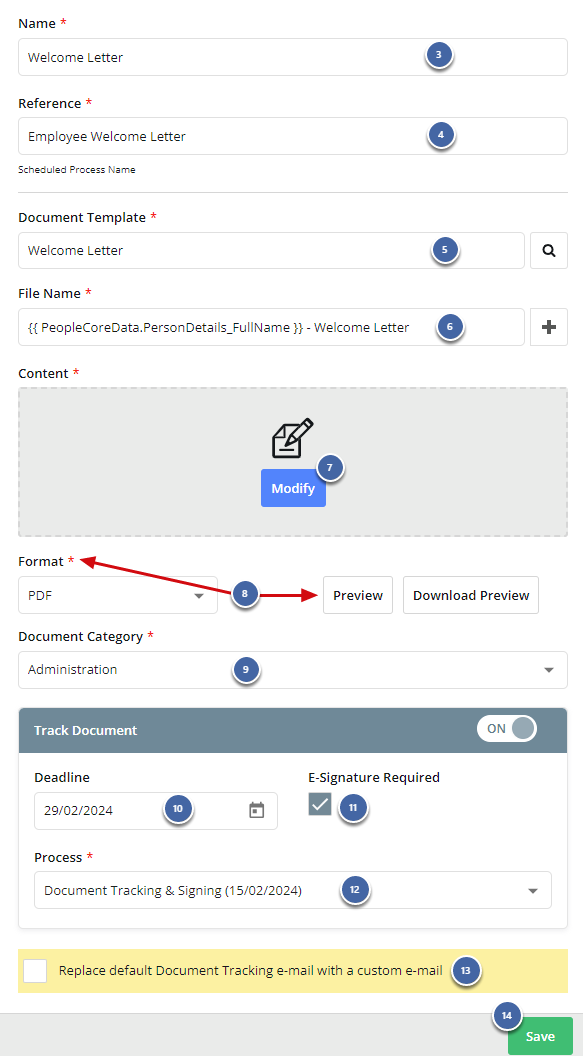583x1056 pixels.
Task: Click the Document Template input field
Action: (x=271, y=251)
